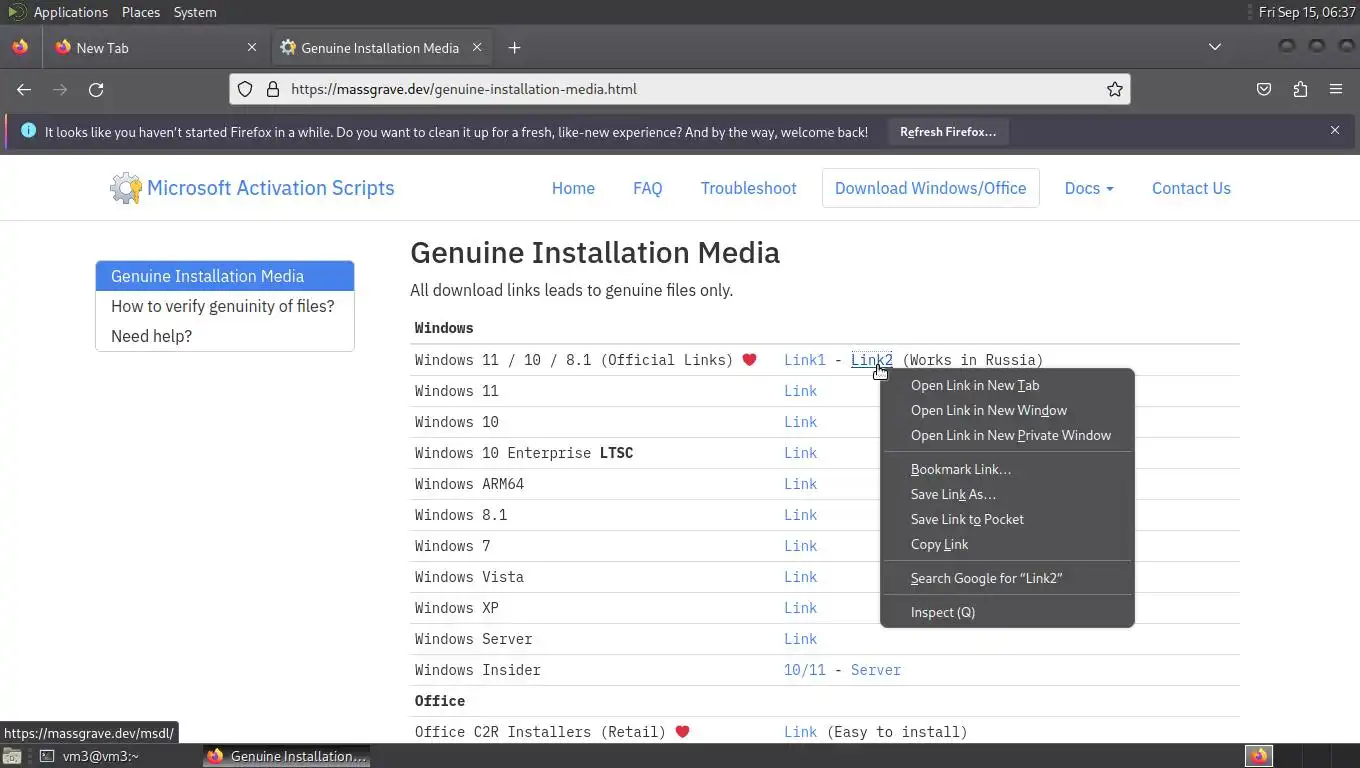Viewport: 1360px width, 768px height.
Task: Expand the Docs dropdown menu
Action: click(x=1089, y=188)
